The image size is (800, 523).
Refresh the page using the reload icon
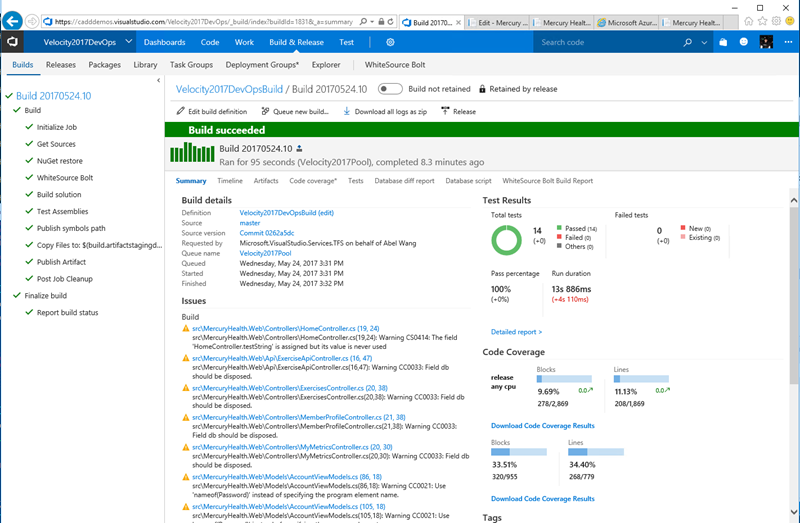pyautogui.click(x=390, y=22)
